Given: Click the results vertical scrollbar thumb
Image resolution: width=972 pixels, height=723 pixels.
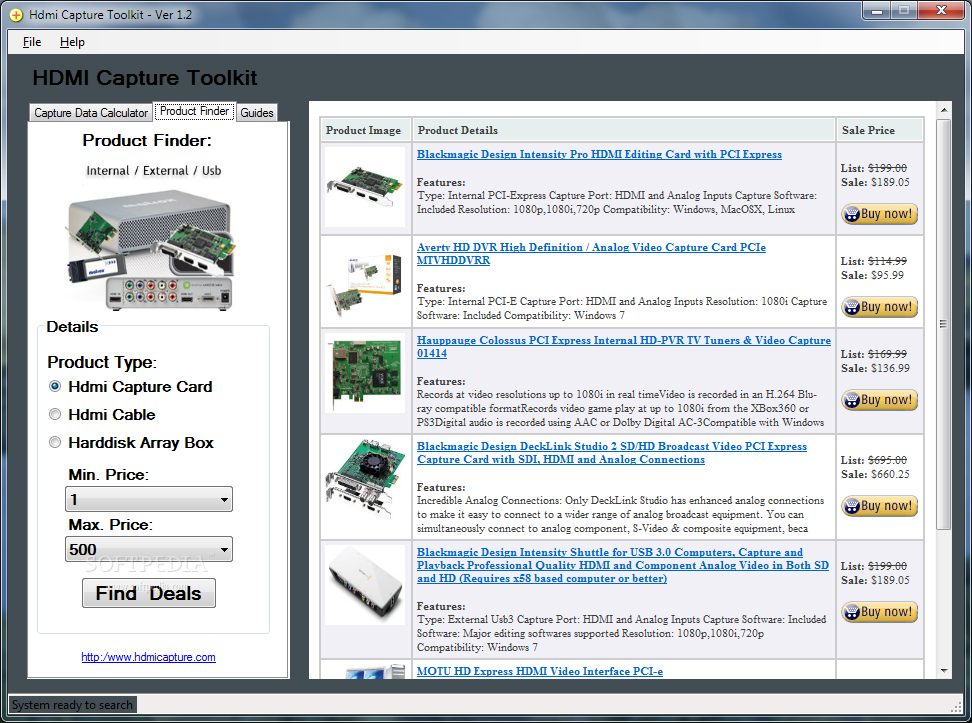Looking at the screenshot, I should tap(943, 324).
